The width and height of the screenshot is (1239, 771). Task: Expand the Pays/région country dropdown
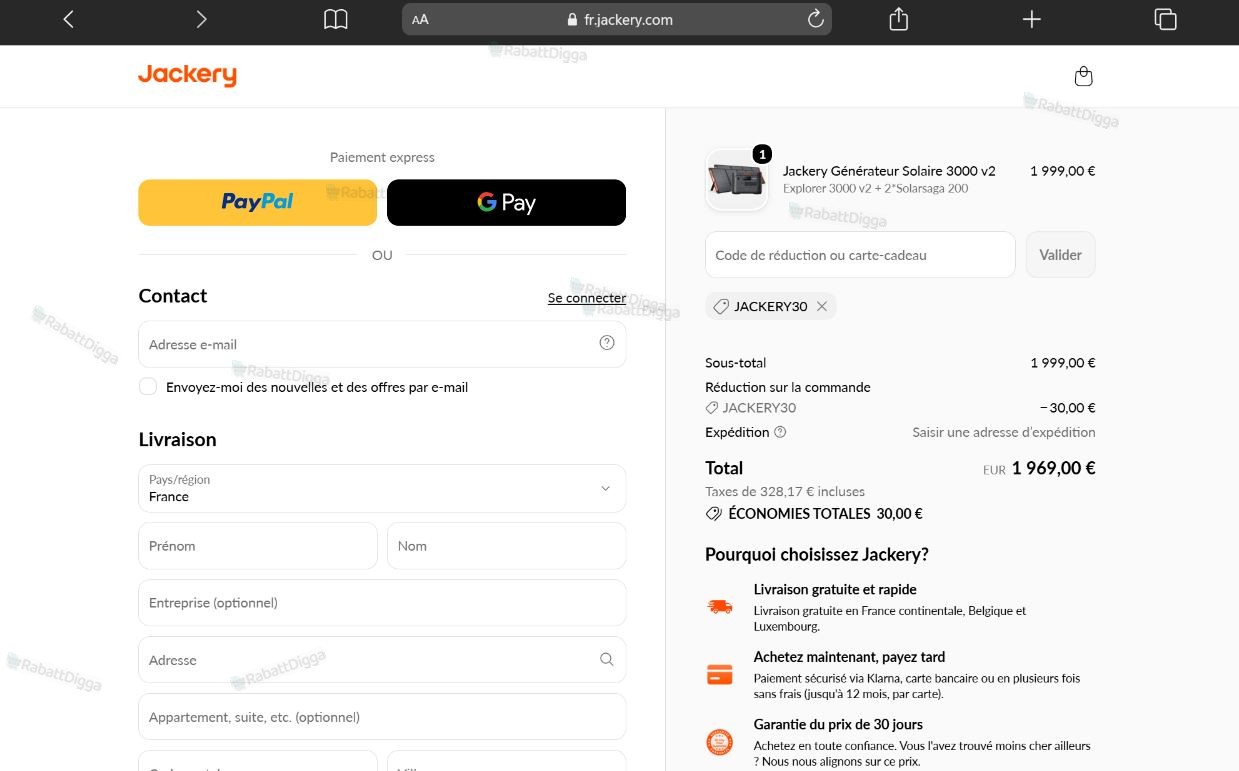[382, 488]
